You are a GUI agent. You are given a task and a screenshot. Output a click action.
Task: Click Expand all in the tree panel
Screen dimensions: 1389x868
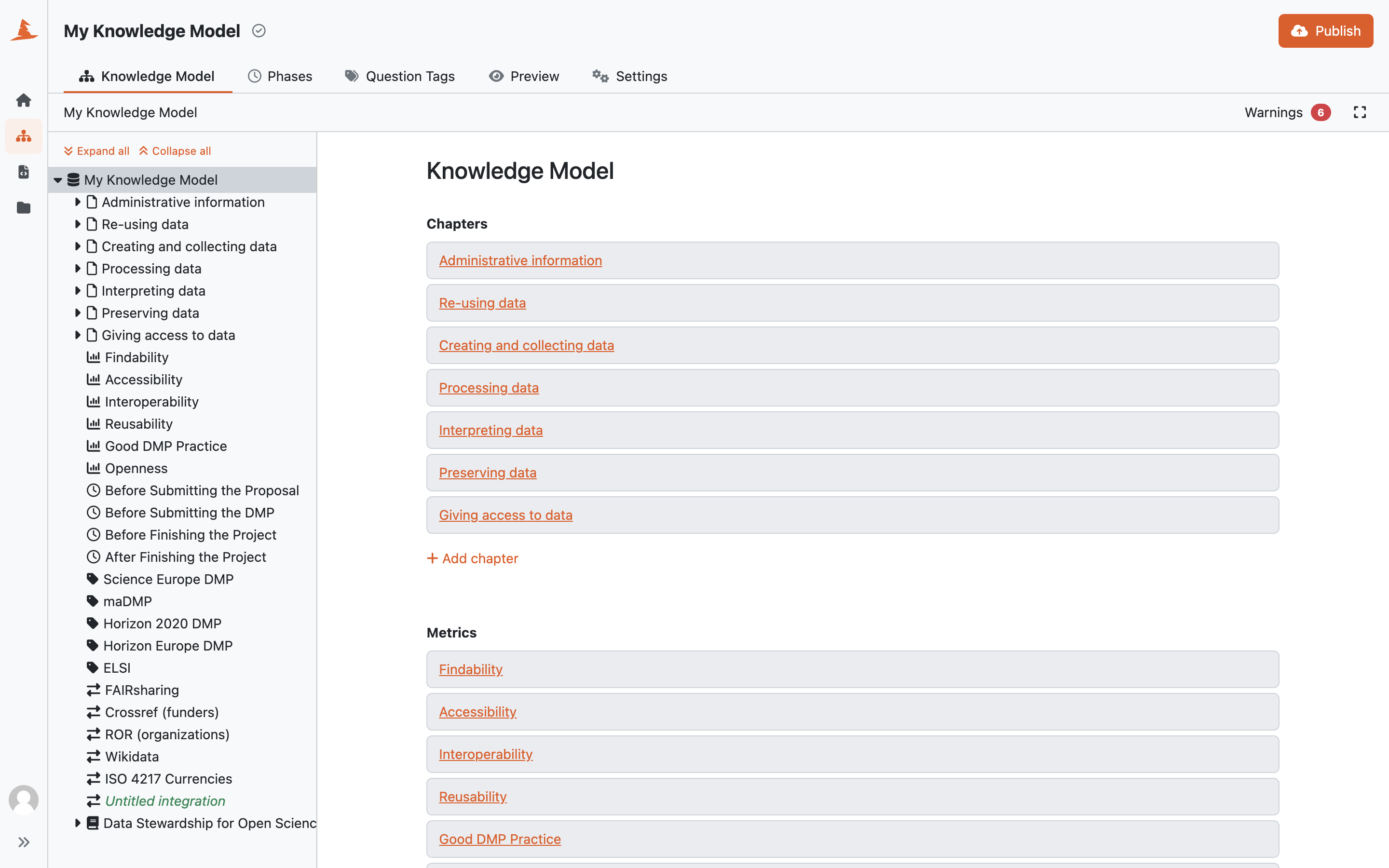click(96, 151)
